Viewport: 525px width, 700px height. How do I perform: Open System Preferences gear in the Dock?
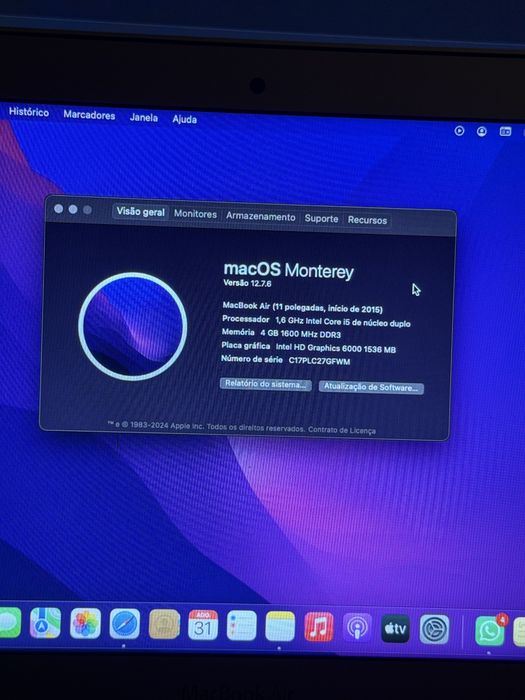point(434,629)
